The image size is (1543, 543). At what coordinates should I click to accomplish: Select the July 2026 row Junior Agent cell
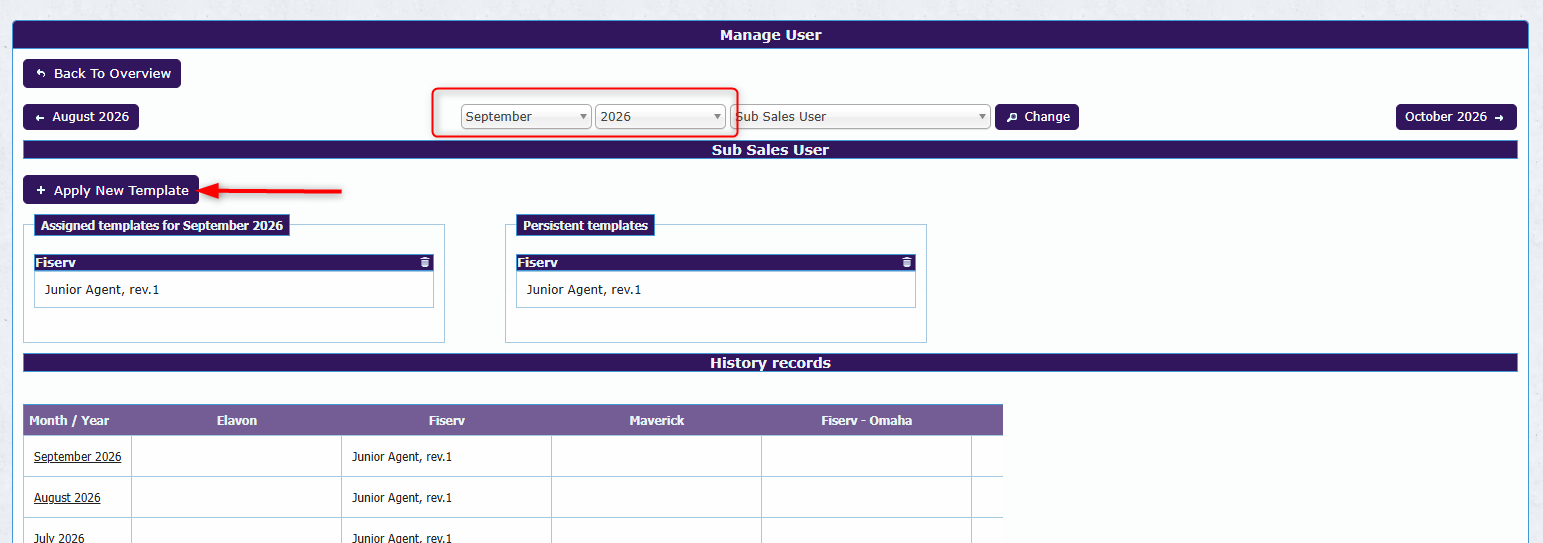(447, 531)
